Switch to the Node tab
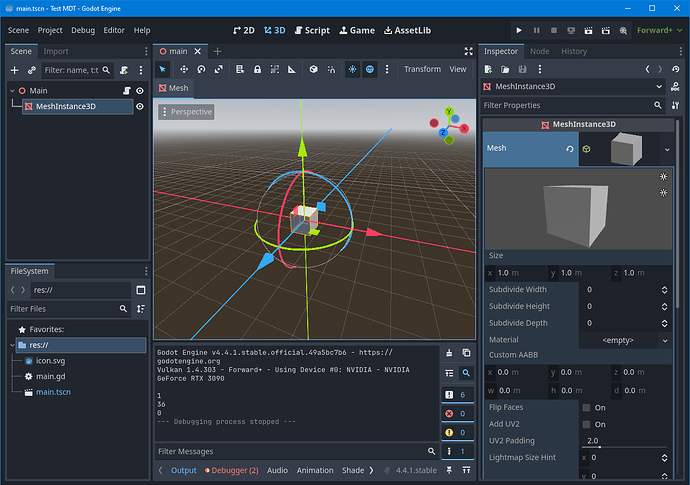 [x=540, y=51]
